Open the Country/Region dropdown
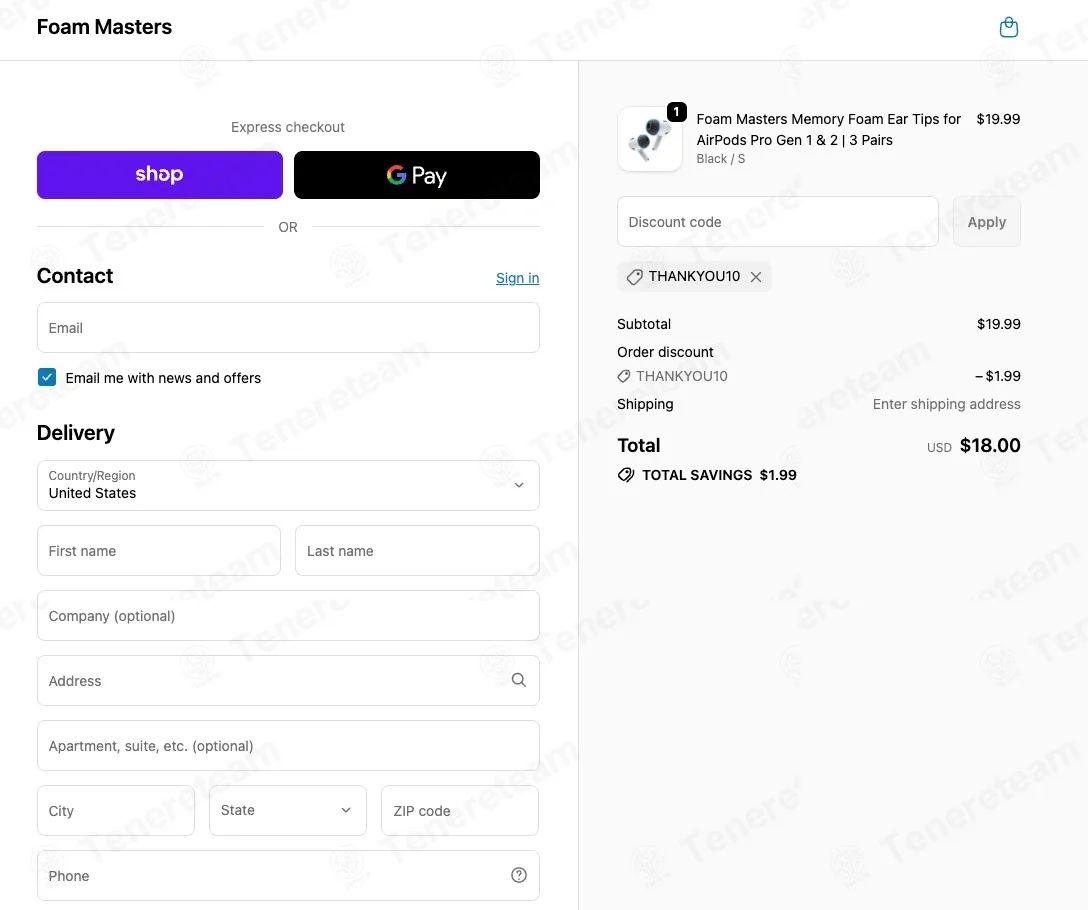 (288, 485)
